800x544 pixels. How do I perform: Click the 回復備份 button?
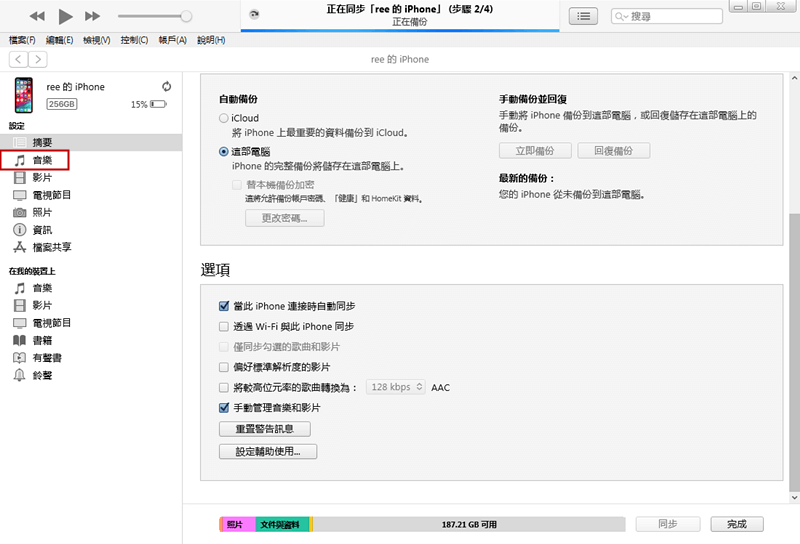(x=614, y=151)
